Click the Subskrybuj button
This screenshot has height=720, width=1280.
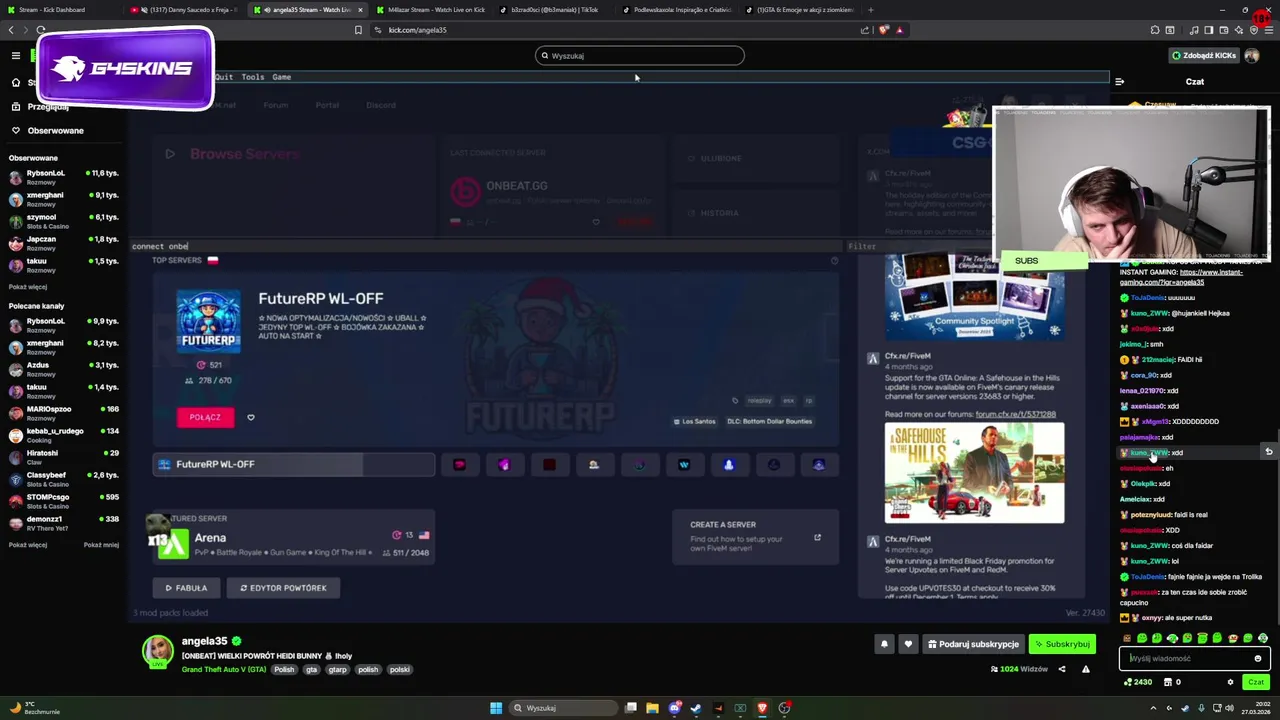(1062, 644)
